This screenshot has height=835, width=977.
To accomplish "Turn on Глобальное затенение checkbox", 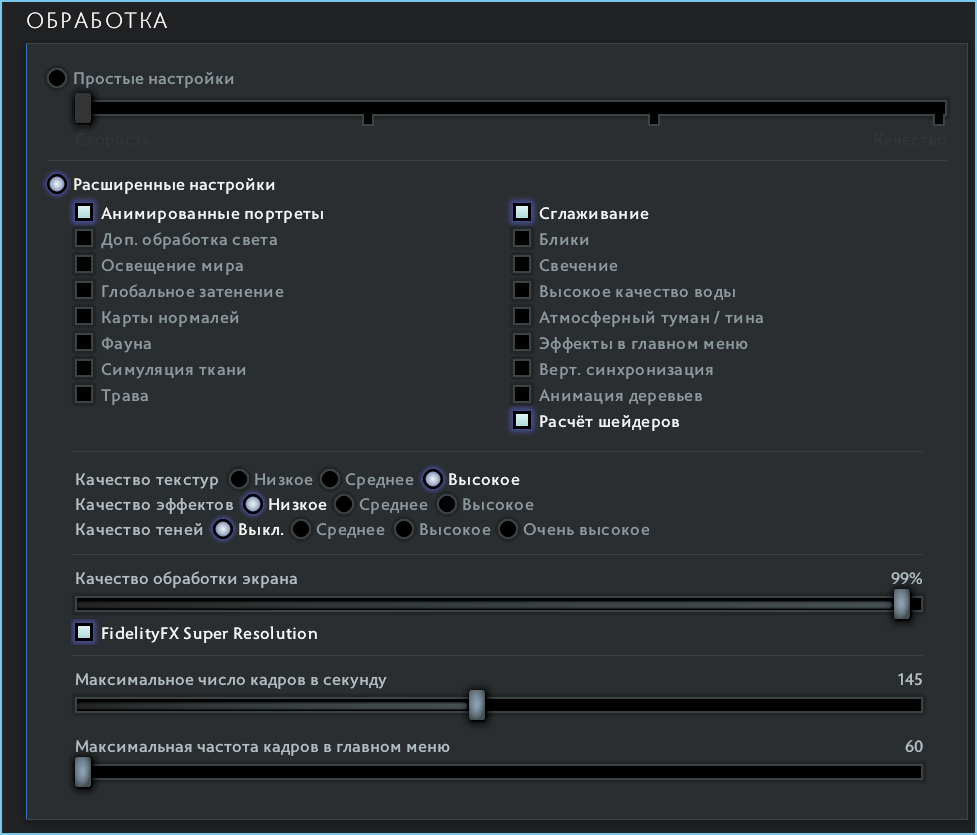I will [x=84, y=291].
